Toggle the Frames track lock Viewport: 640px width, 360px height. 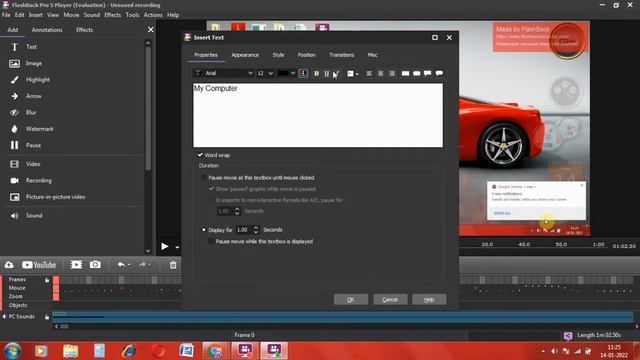pyautogui.click(x=47, y=280)
